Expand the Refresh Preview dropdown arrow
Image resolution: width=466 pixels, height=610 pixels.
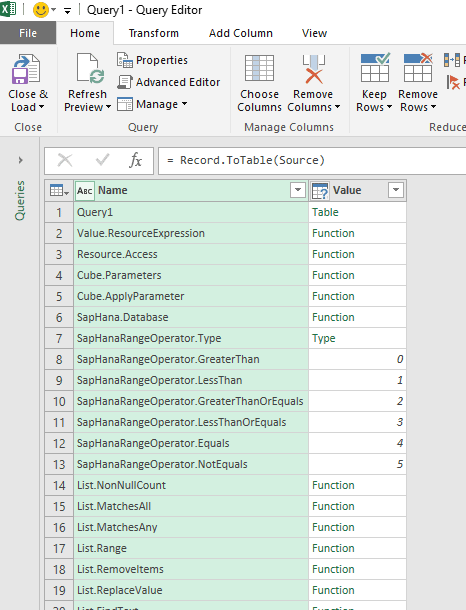coord(108,107)
